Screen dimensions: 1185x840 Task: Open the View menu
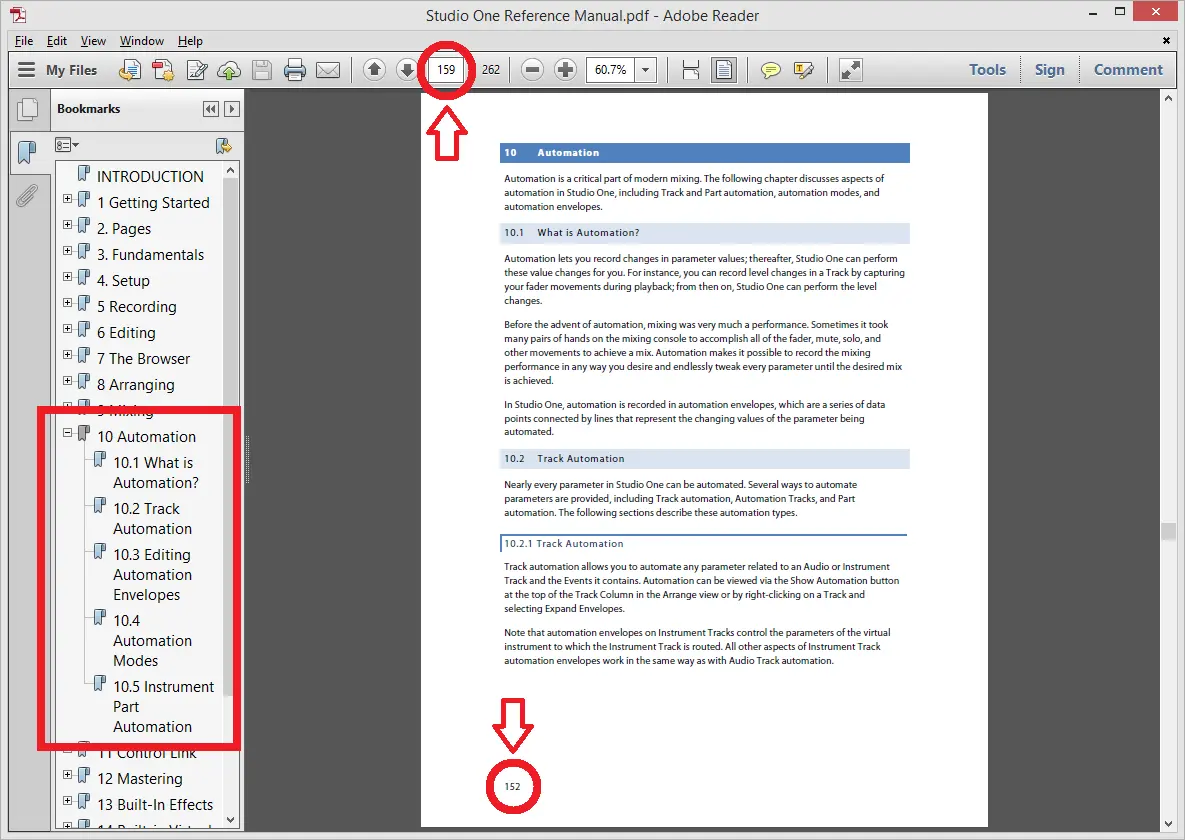93,41
